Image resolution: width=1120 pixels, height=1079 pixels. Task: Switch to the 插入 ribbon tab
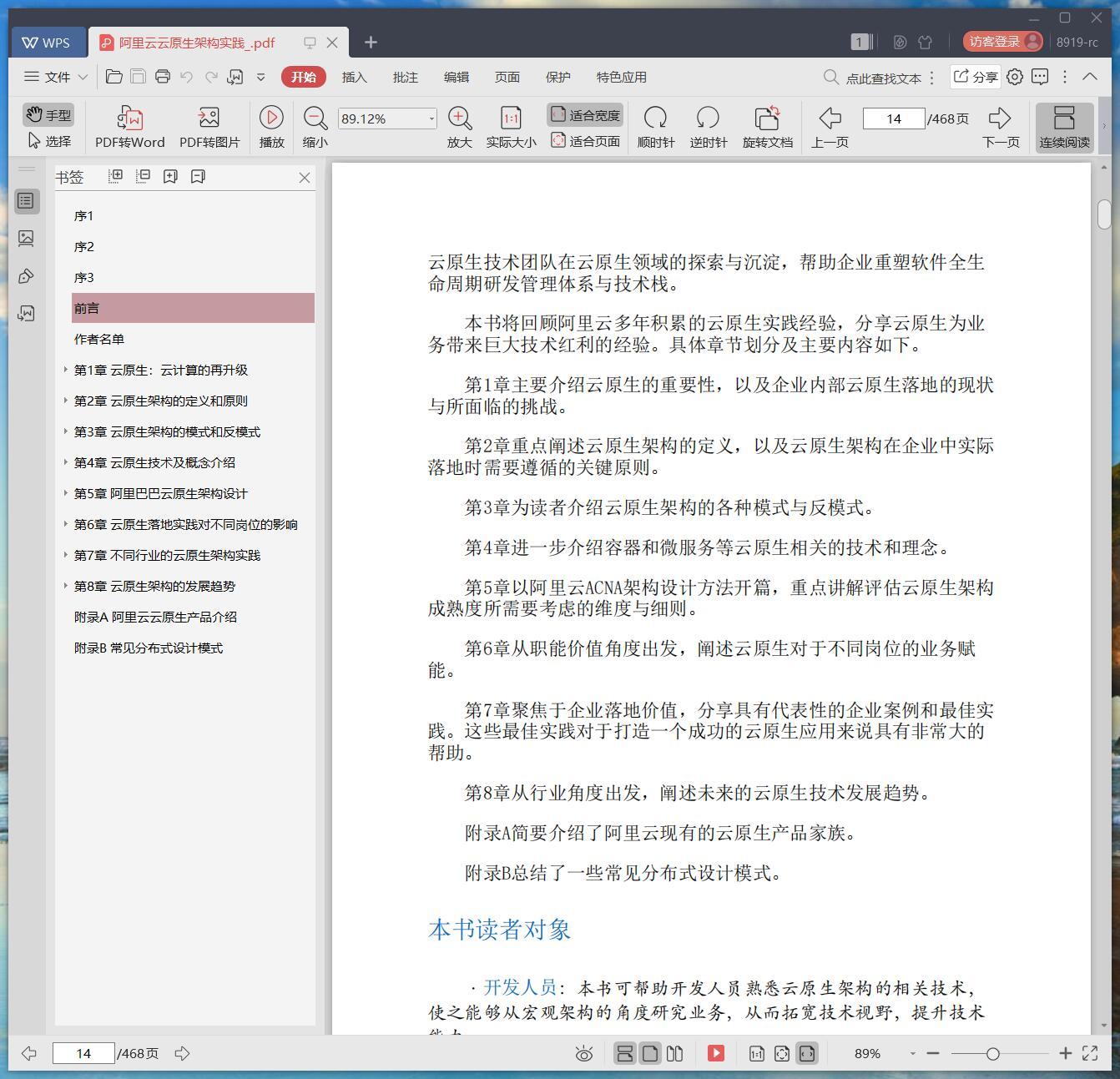[x=354, y=77]
